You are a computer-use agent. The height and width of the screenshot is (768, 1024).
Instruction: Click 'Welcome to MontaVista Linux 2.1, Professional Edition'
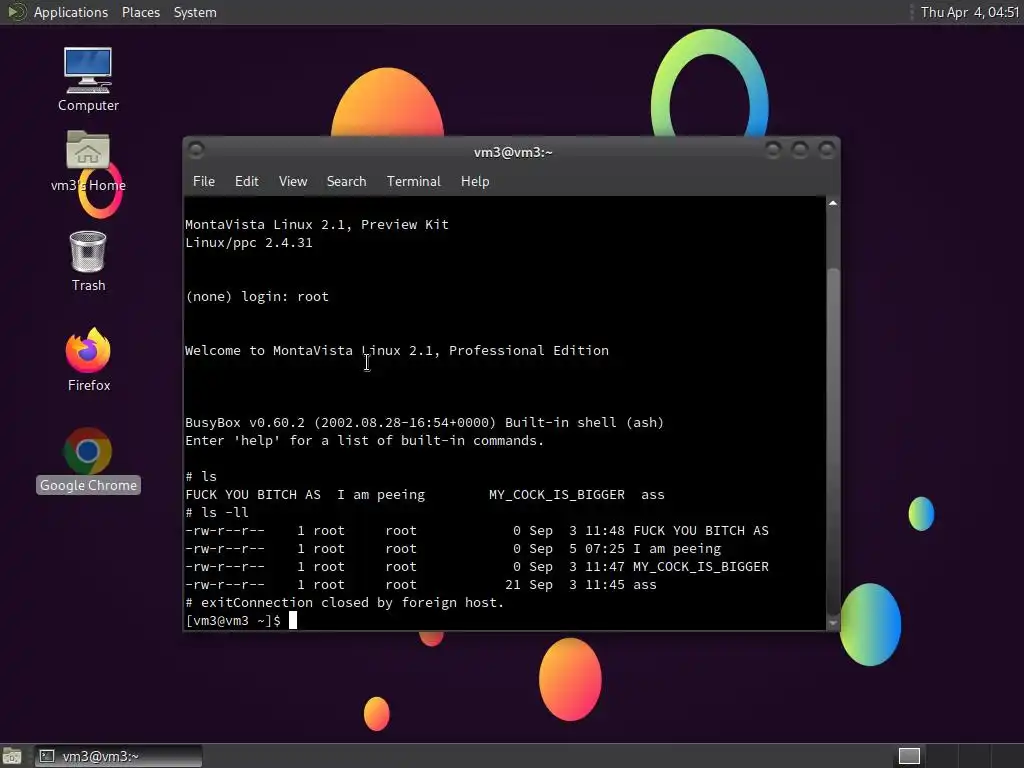(397, 351)
